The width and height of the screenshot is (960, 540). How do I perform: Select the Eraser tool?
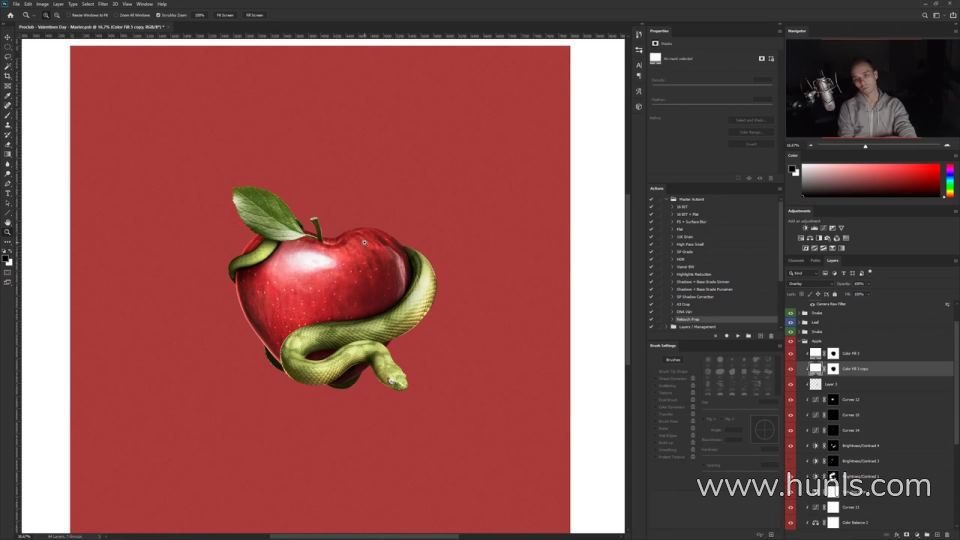pyautogui.click(x=7, y=145)
